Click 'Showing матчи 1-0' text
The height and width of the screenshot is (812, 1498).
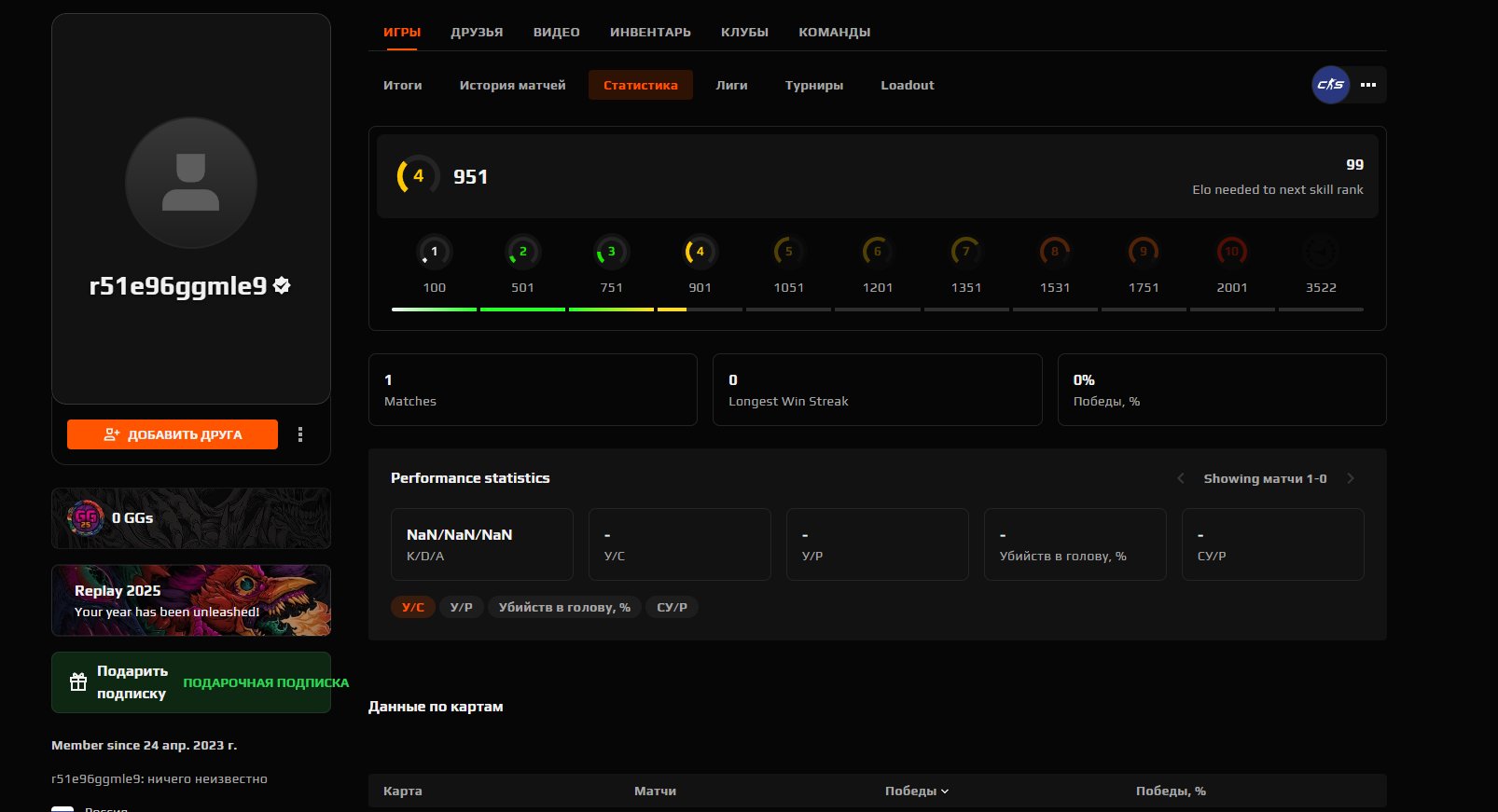click(1265, 478)
